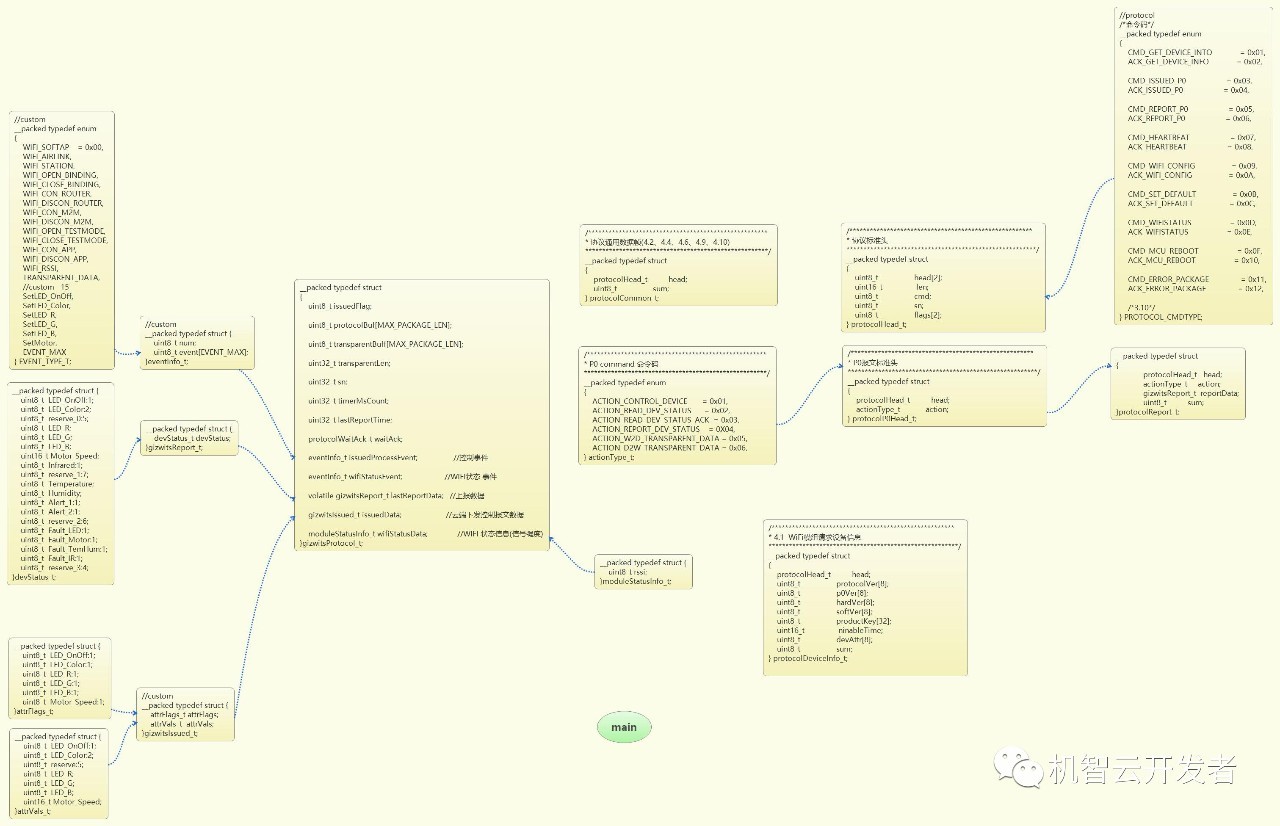1280x826 pixels.
Task: Click the moduleStatusInfo_t struct node
Action: (x=641, y=572)
